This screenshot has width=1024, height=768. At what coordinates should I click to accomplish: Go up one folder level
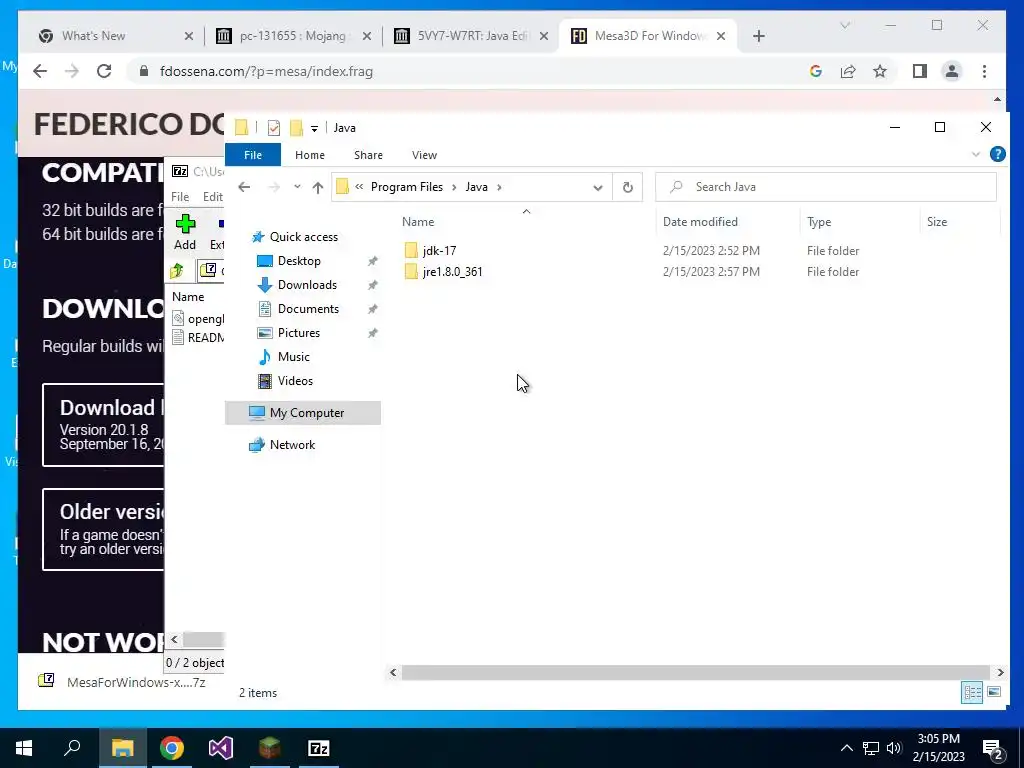(x=317, y=187)
